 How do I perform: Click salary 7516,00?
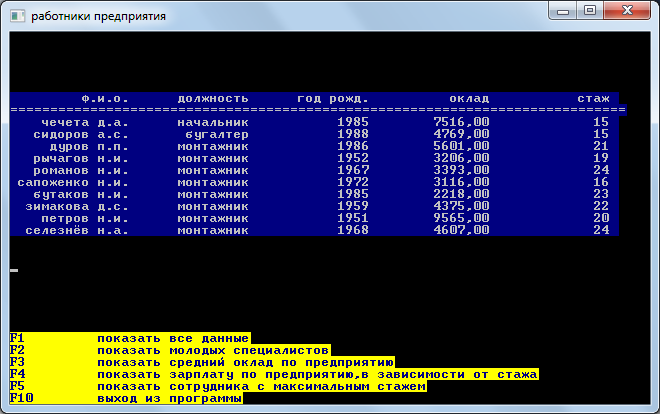(x=461, y=122)
